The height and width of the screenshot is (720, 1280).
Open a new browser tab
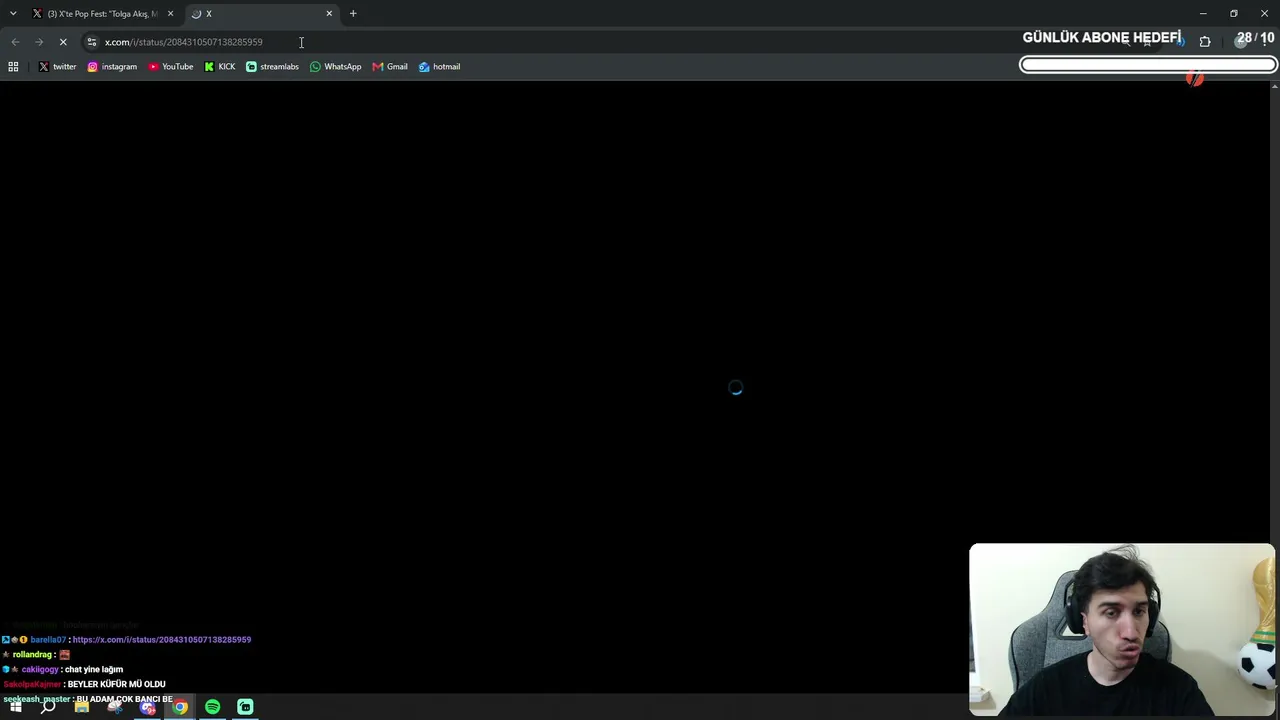[x=353, y=14]
